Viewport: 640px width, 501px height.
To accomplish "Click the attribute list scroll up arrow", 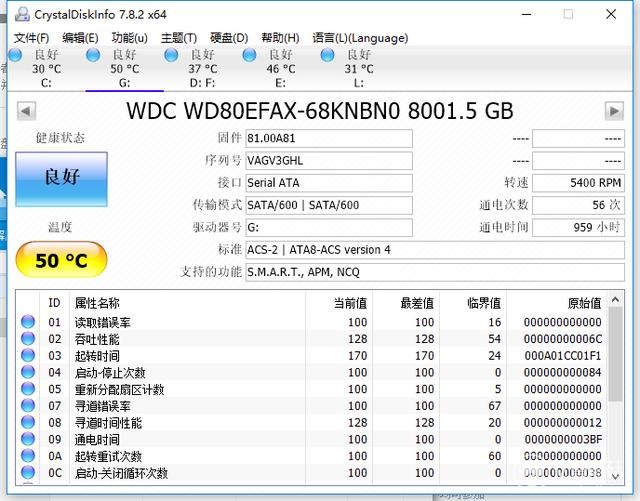I will point(616,300).
